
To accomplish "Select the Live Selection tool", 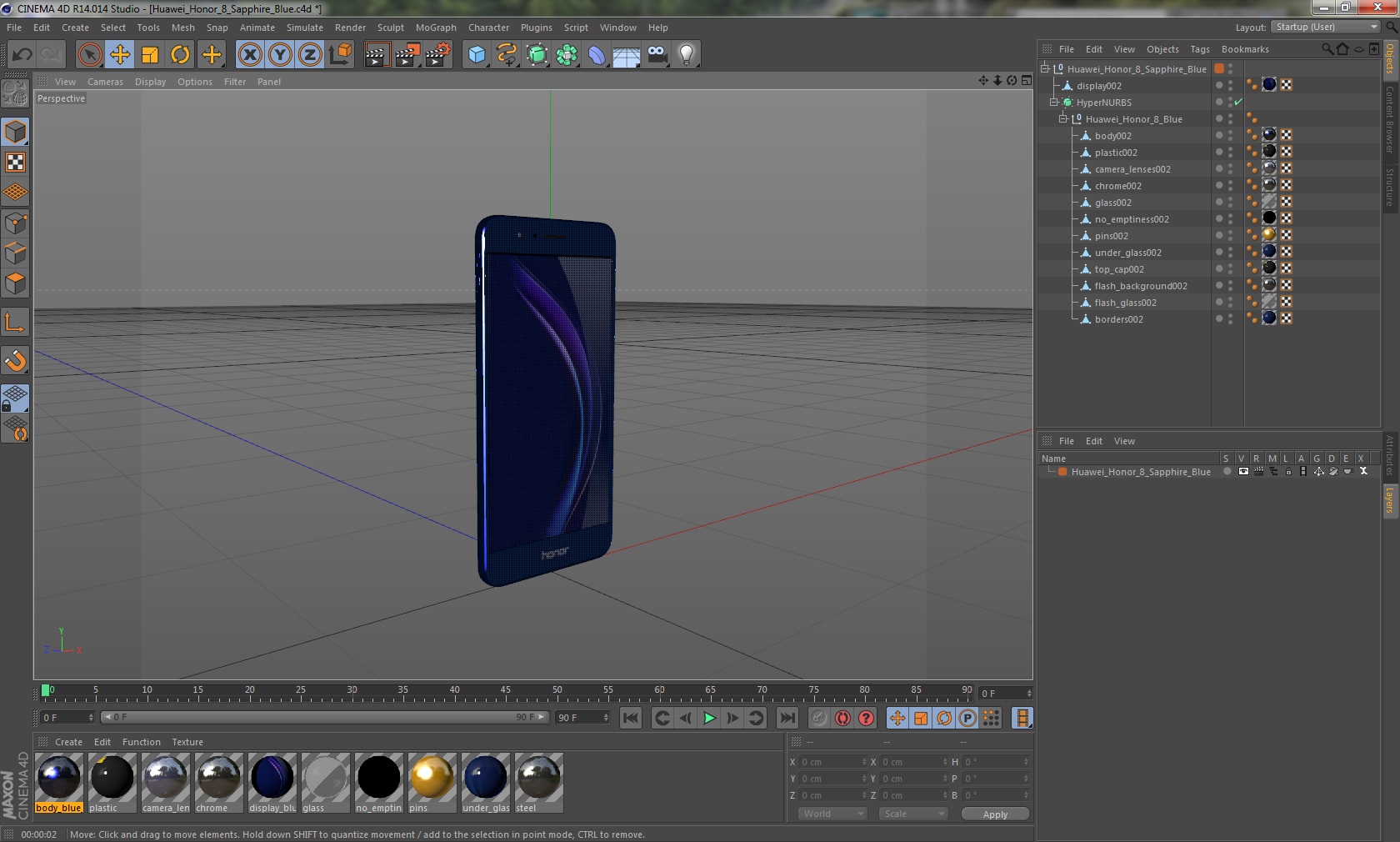I will tap(89, 55).
